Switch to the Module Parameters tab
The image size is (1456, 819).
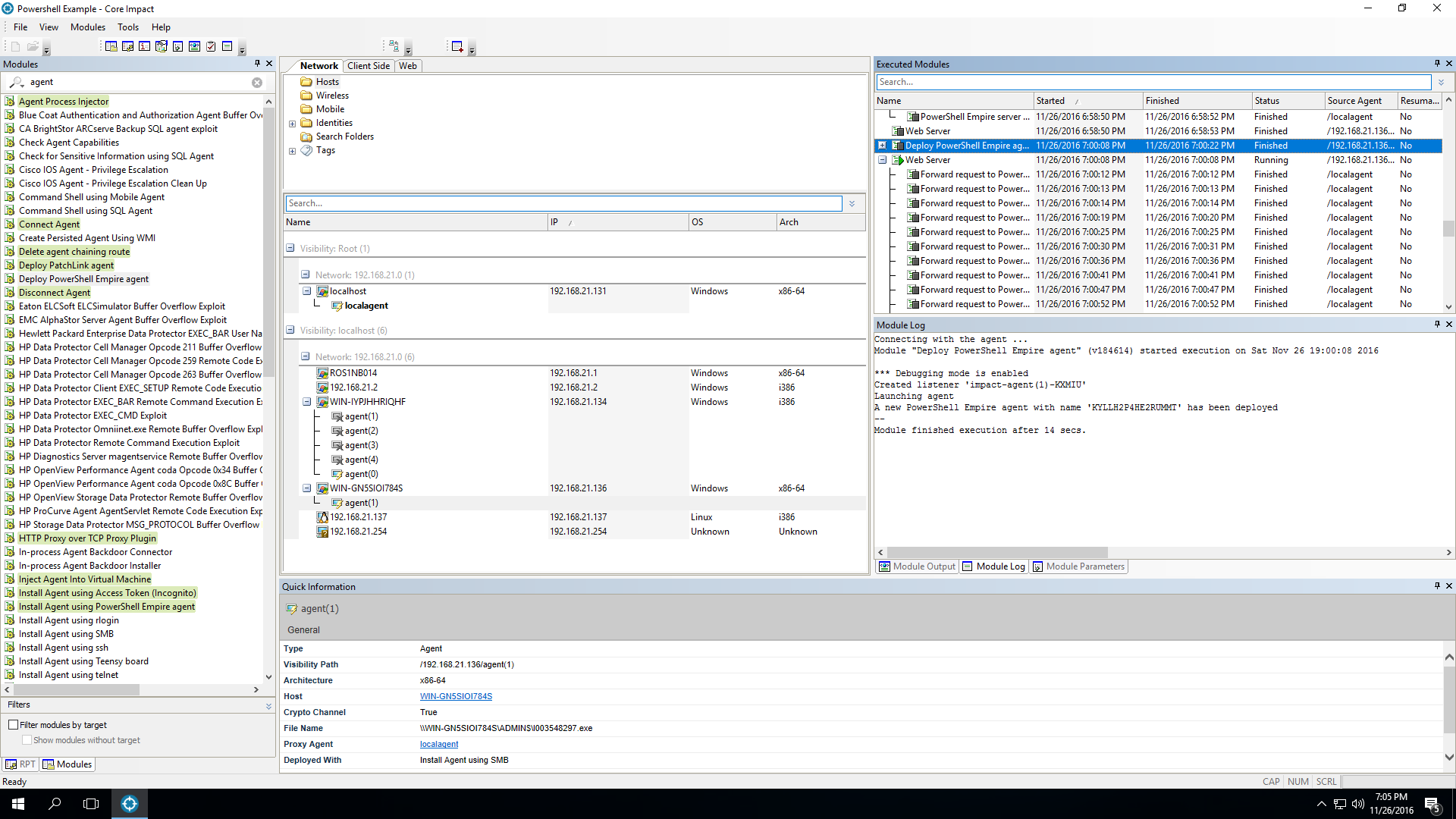point(1078,566)
